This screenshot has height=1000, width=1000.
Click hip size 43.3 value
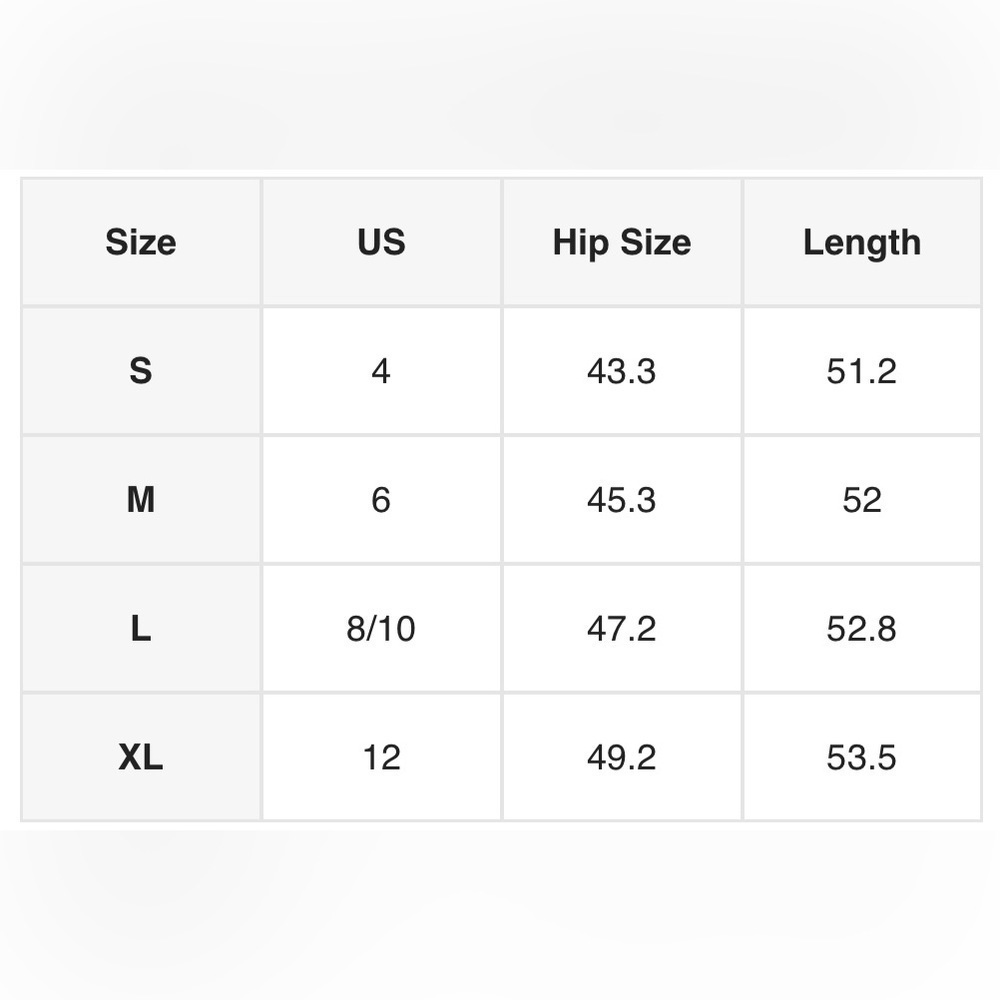pyautogui.click(x=622, y=371)
